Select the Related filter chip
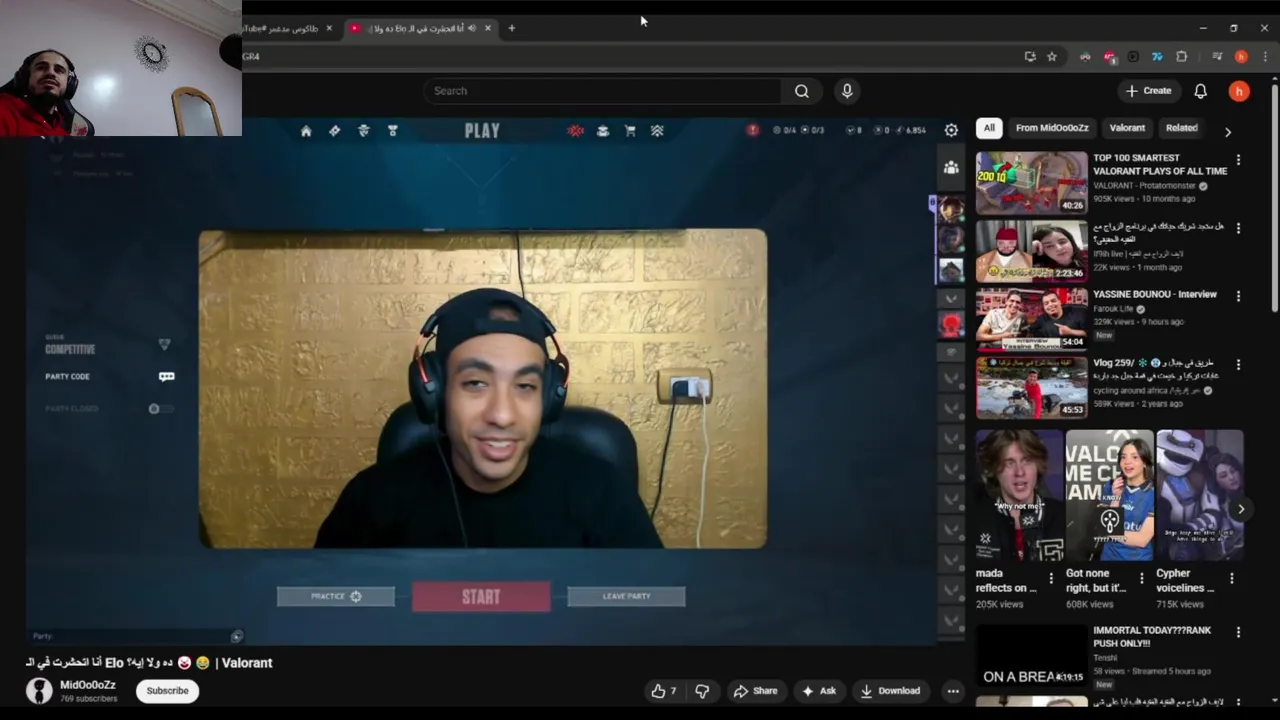The image size is (1280, 720). [1181, 128]
